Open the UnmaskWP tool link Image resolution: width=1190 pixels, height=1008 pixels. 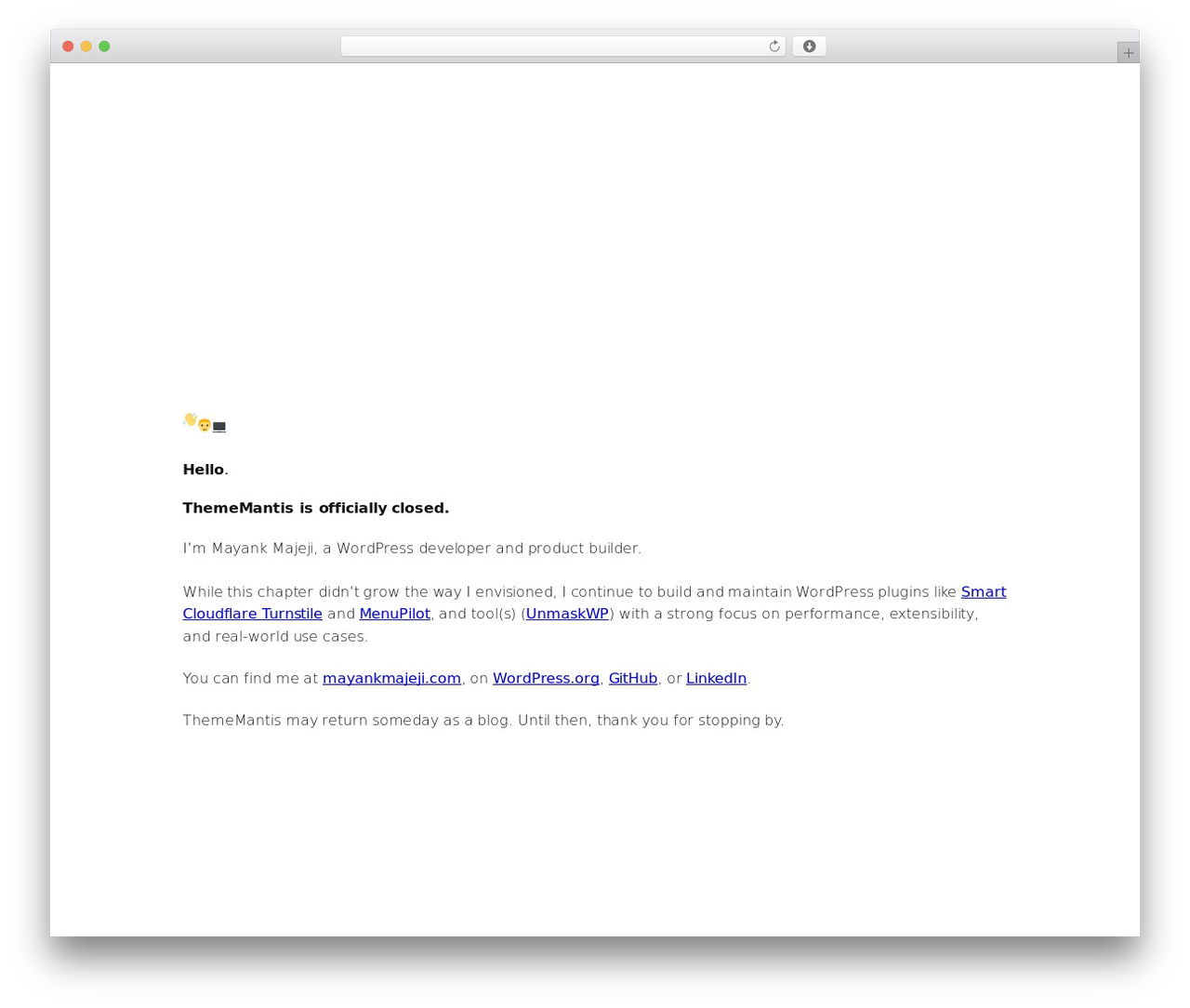[567, 614]
